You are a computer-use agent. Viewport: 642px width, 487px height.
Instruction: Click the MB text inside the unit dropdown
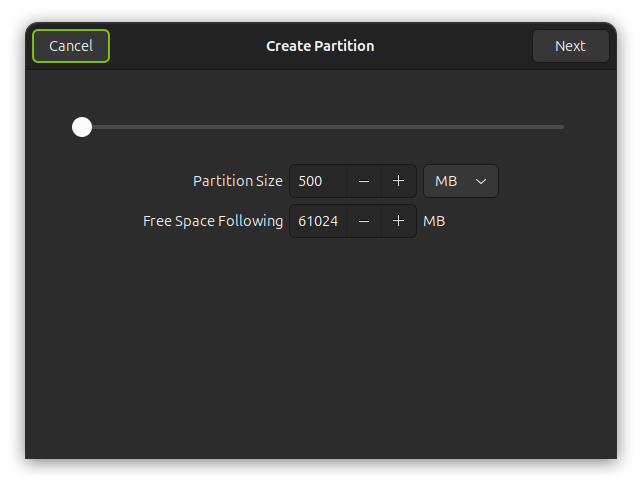[446, 181]
